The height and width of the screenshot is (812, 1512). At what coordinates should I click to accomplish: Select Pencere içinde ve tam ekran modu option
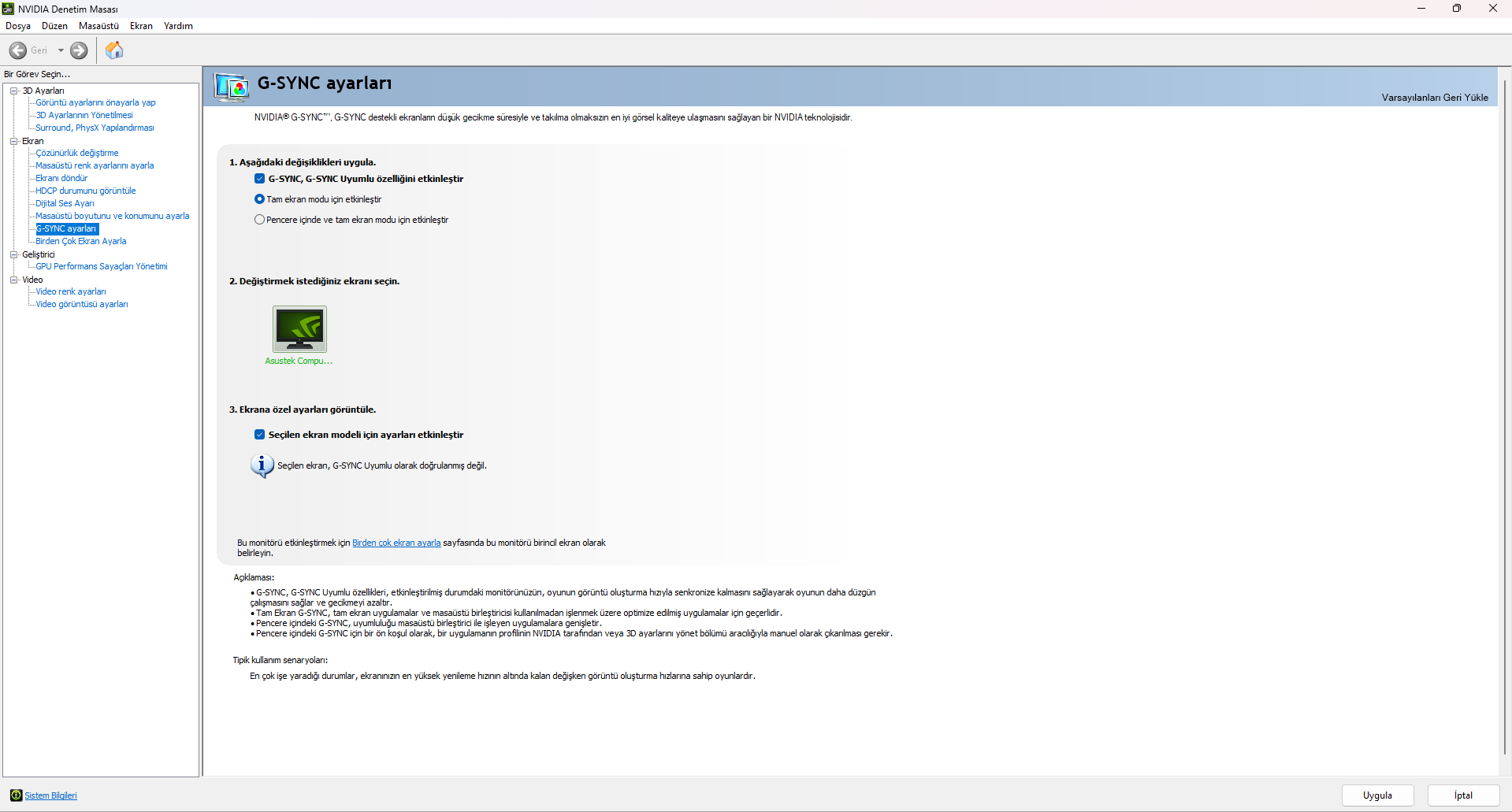259,220
